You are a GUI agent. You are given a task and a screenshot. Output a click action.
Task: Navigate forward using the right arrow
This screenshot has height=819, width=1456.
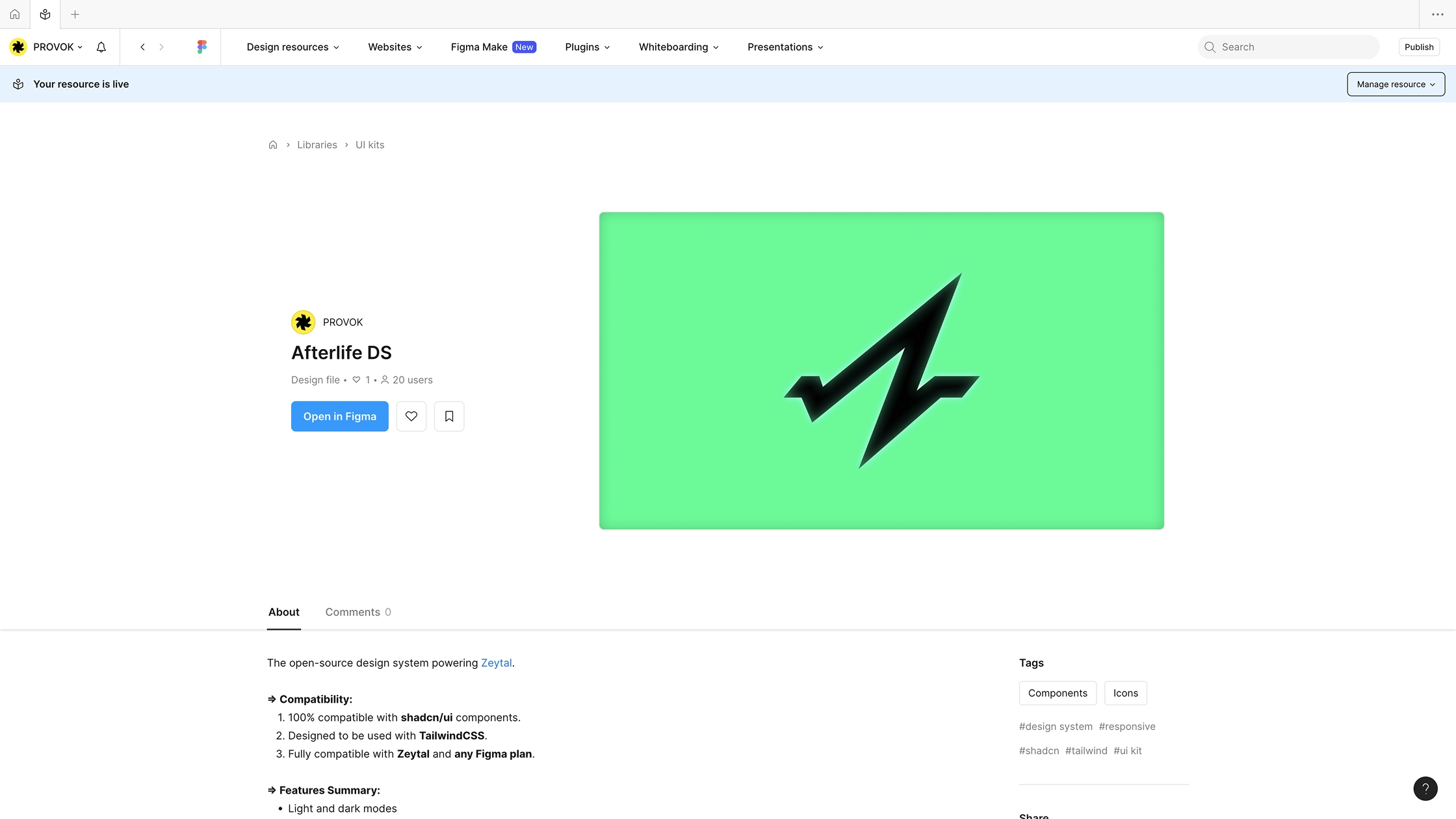[x=161, y=47]
